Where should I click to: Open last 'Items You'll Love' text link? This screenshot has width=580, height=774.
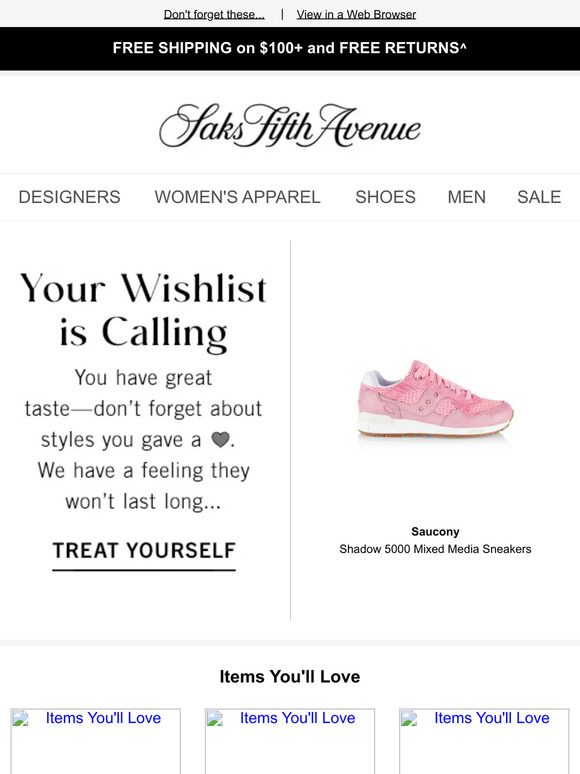(x=492, y=718)
